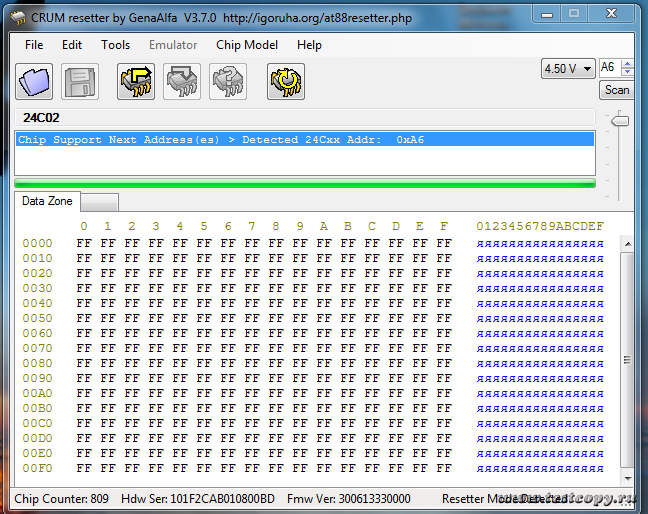Click the hex editor vertical scrollbar
This screenshot has height=514, width=648.
coord(627,360)
